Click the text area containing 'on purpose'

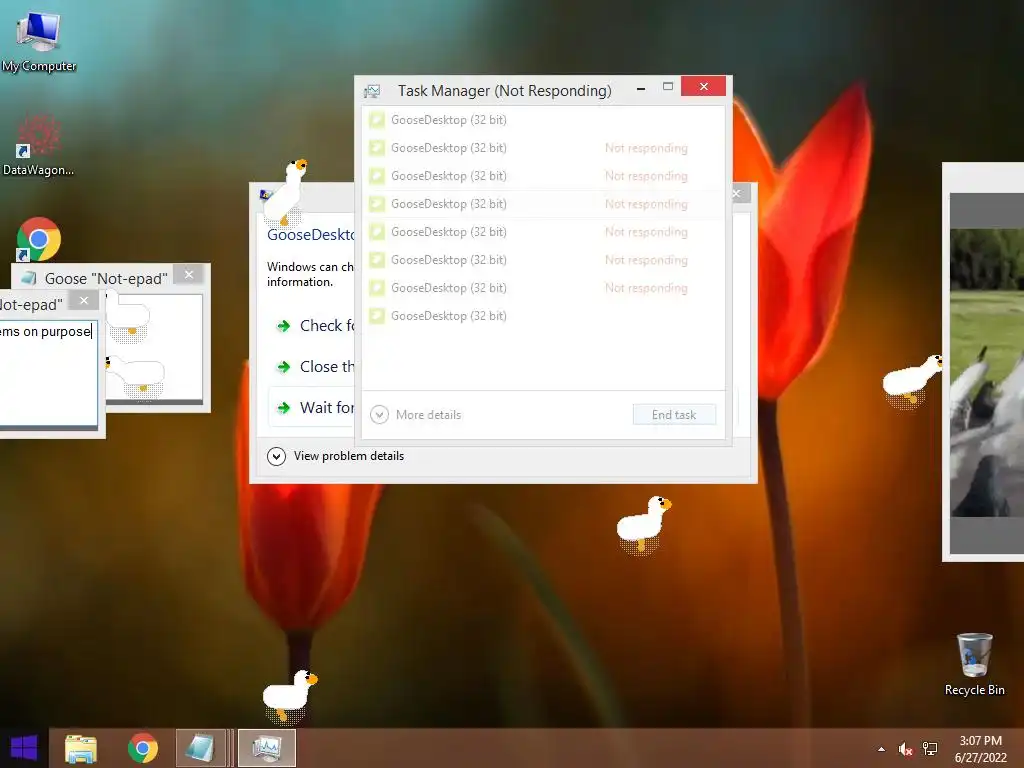coord(48,372)
